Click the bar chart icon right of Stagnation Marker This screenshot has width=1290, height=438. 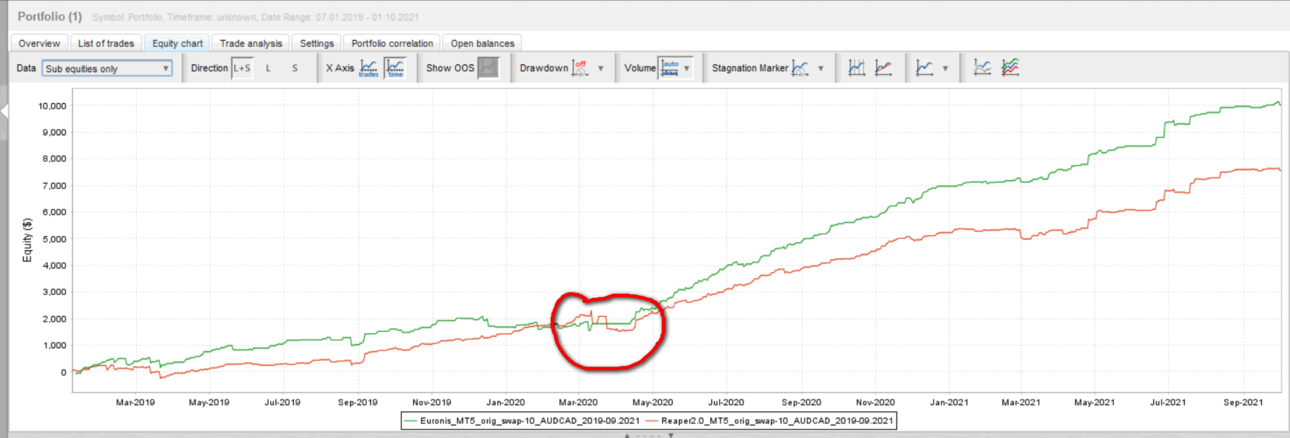[x=857, y=68]
